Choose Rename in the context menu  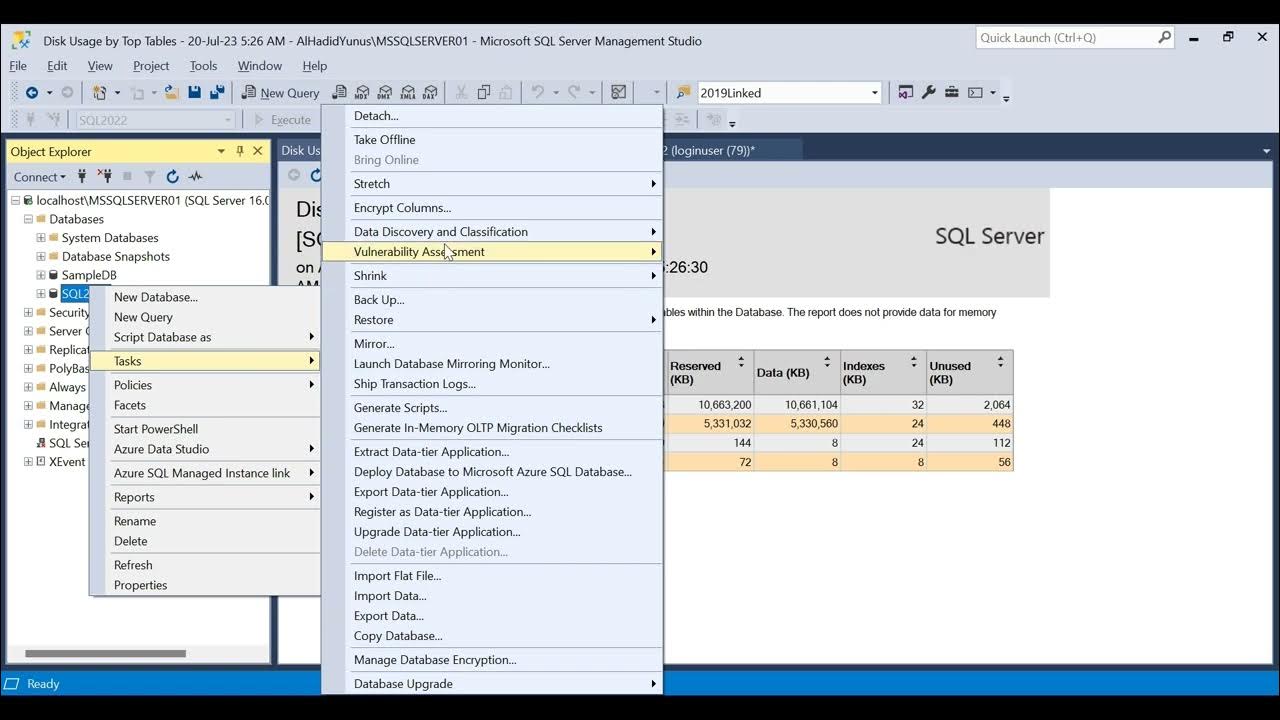pyautogui.click(x=205, y=521)
